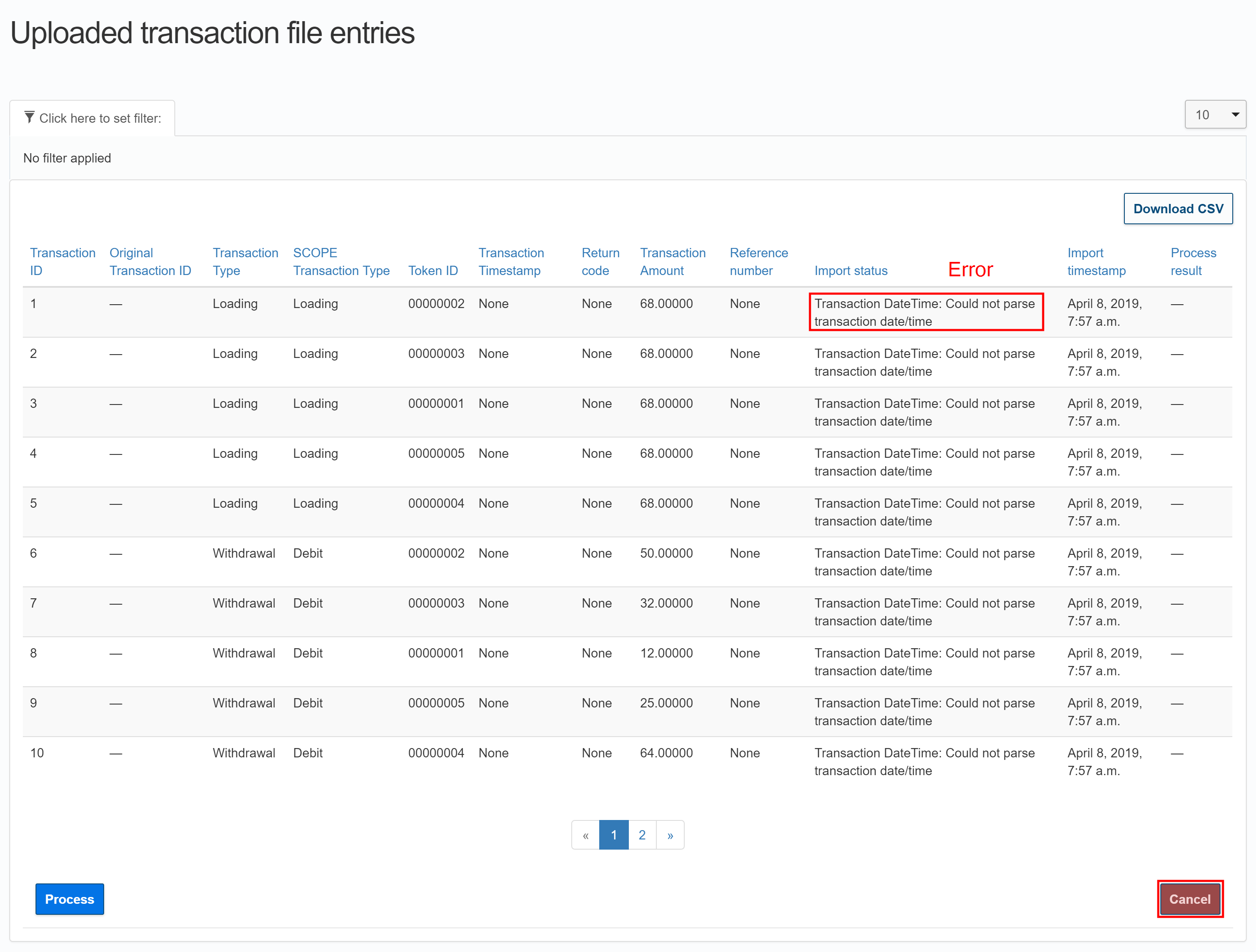Sort by Token ID column header

click(x=433, y=271)
